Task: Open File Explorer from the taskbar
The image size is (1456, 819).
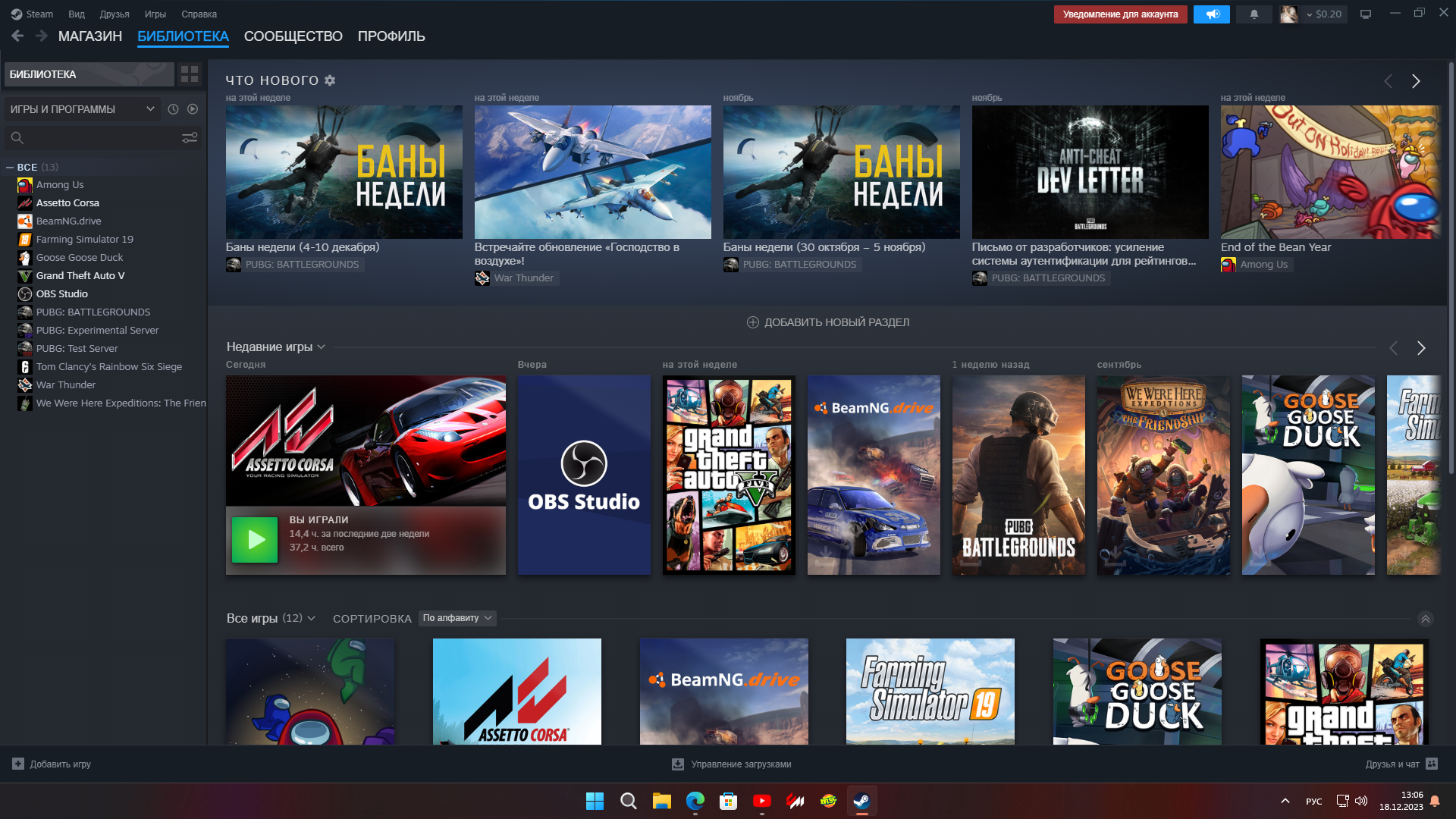Action: coord(661,801)
